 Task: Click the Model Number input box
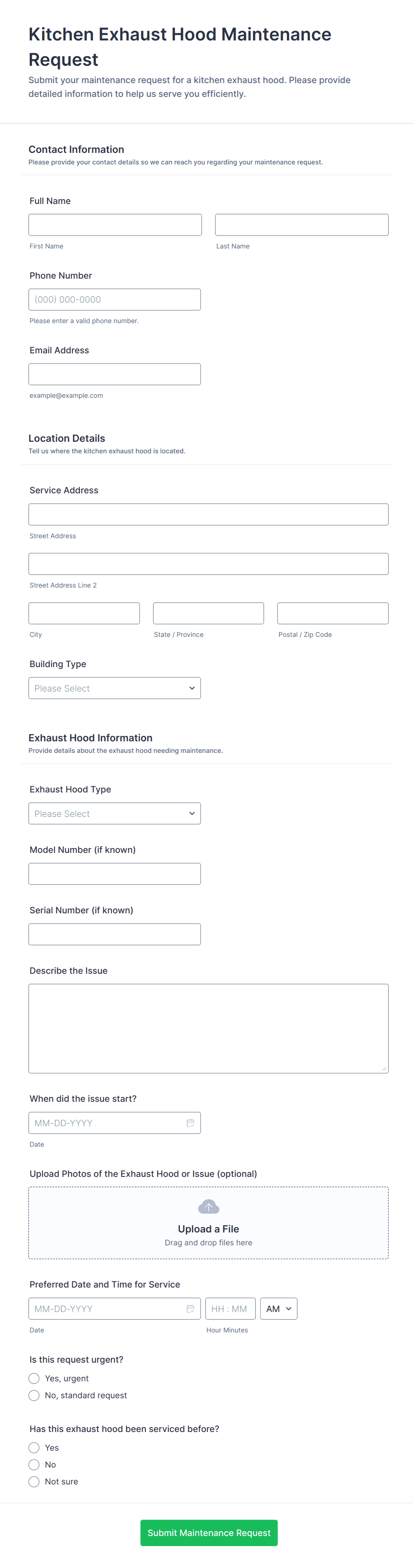tap(114, 874)
